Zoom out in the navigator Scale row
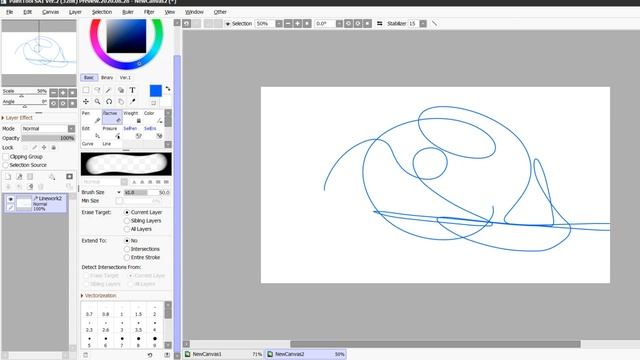The width and height of the screenshot is (640, 360). point(54,93)
